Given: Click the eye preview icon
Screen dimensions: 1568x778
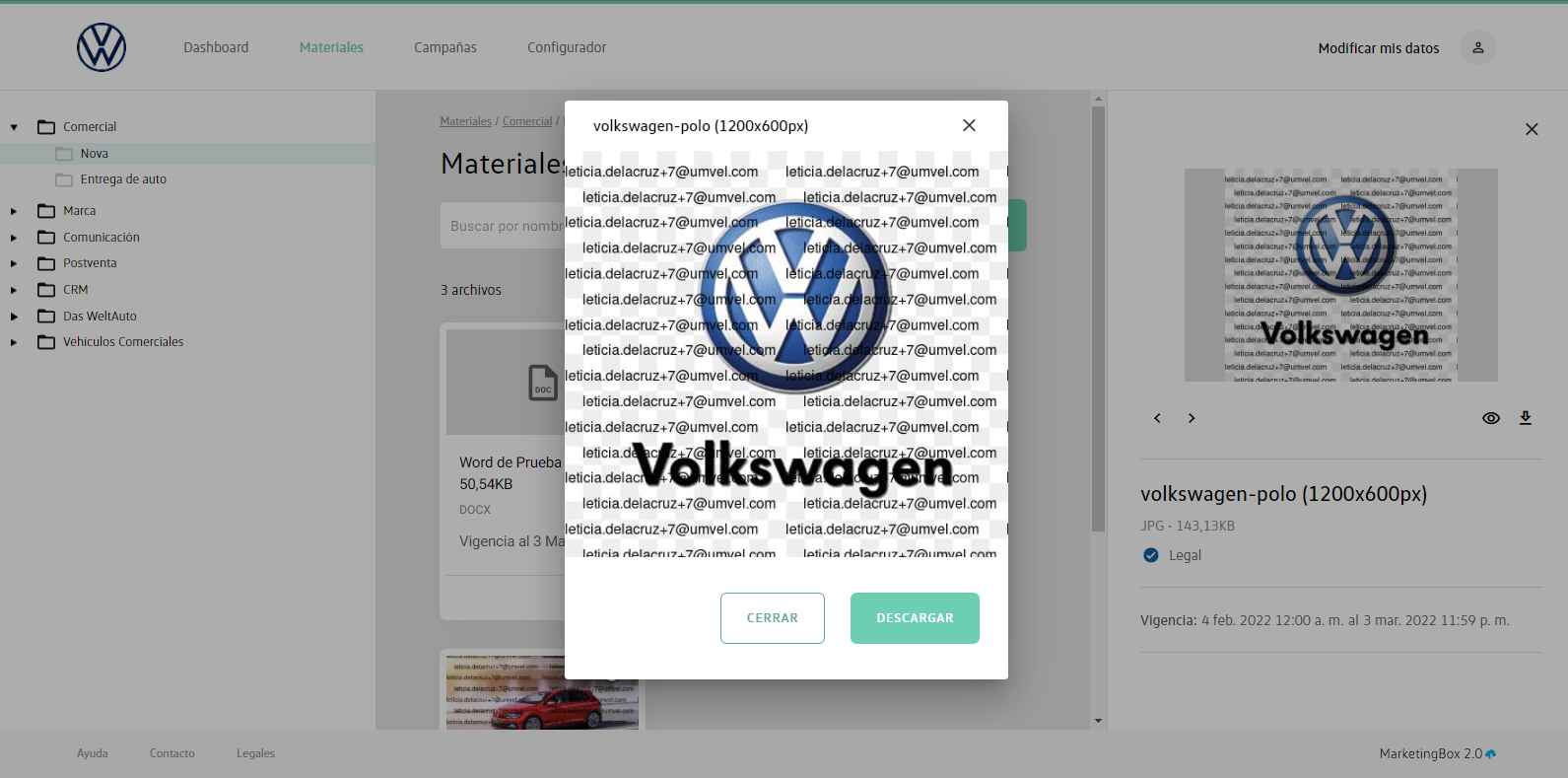Looking at the screenshot, I should tap(1491, 418).
